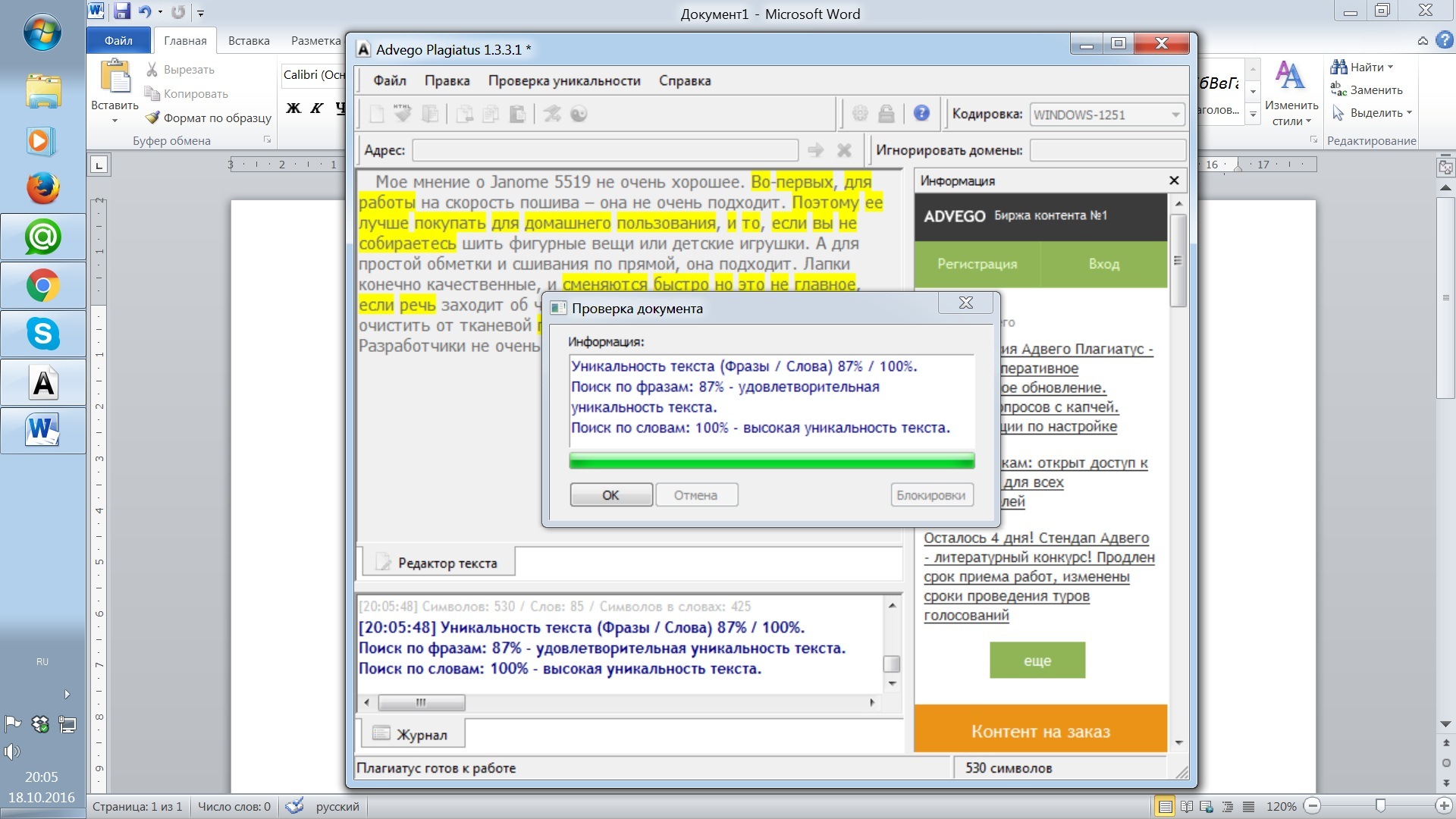This screenshot has width=1456, height=819.
Task: Click the Изменить стили icon in Word
Action: click(x=1290, y=77)
